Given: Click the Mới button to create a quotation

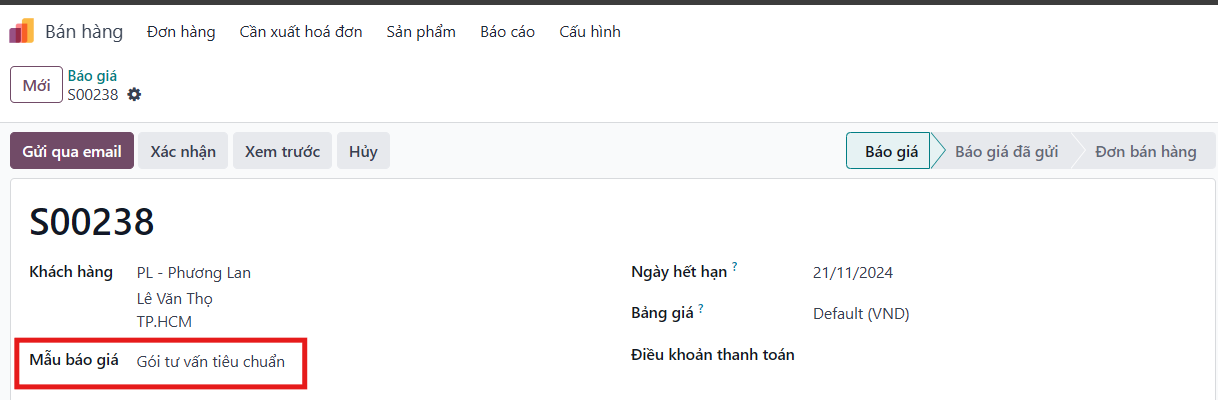Looking at the screenshot, I should tap(37, 85).
